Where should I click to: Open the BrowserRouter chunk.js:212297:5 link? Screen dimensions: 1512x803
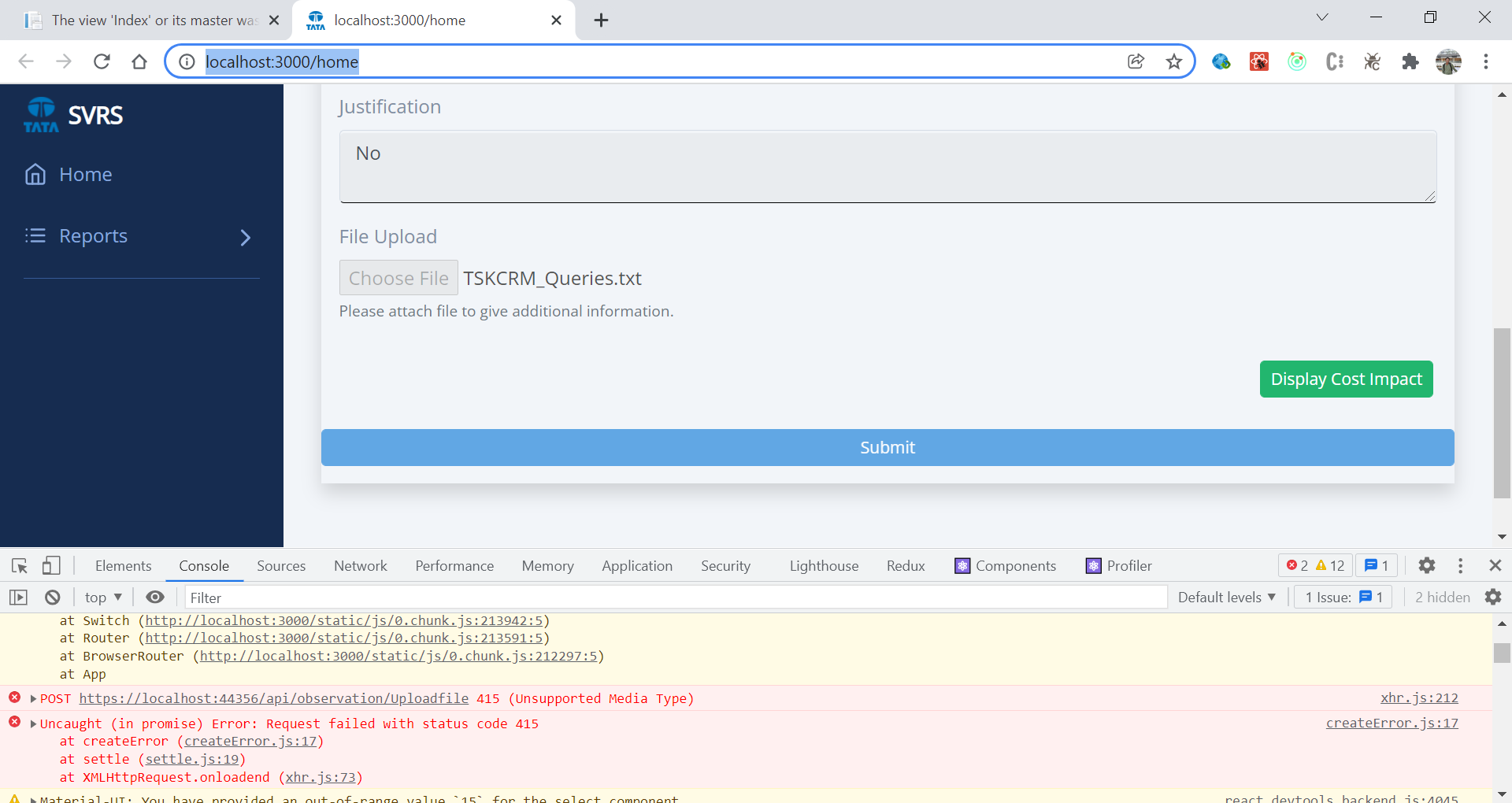pyautogui.click(x=398, y=657)
